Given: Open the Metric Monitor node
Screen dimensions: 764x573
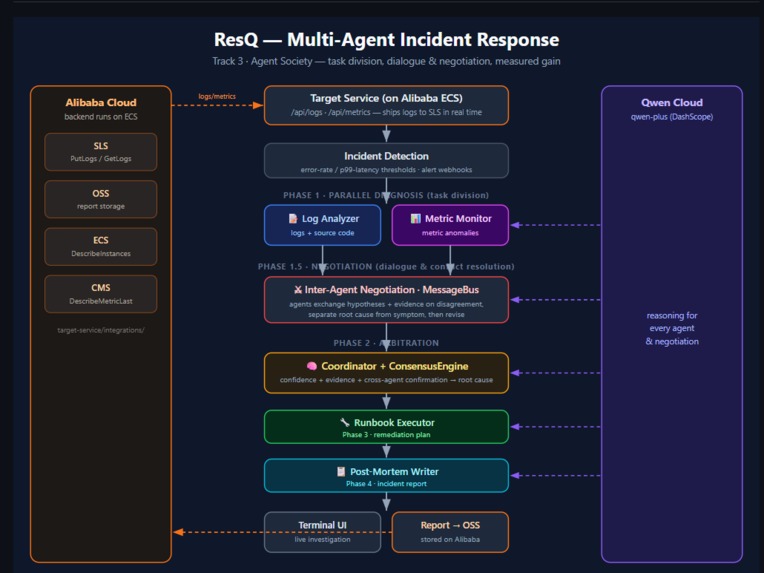Looking at the screenshot, I should click(x=450, y=225).
